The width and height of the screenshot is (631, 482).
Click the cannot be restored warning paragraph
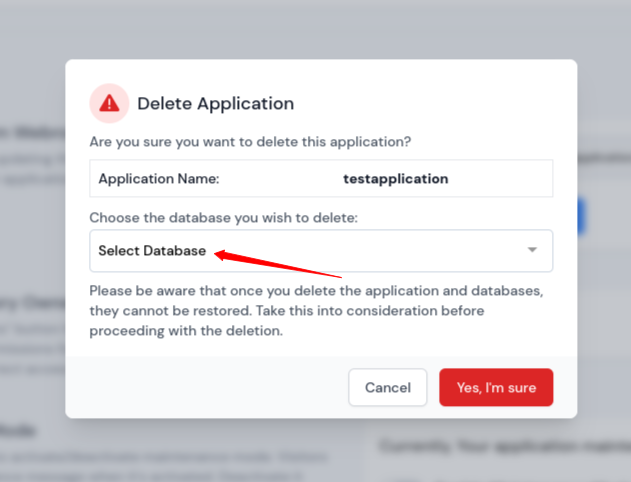tap(315, 311)
